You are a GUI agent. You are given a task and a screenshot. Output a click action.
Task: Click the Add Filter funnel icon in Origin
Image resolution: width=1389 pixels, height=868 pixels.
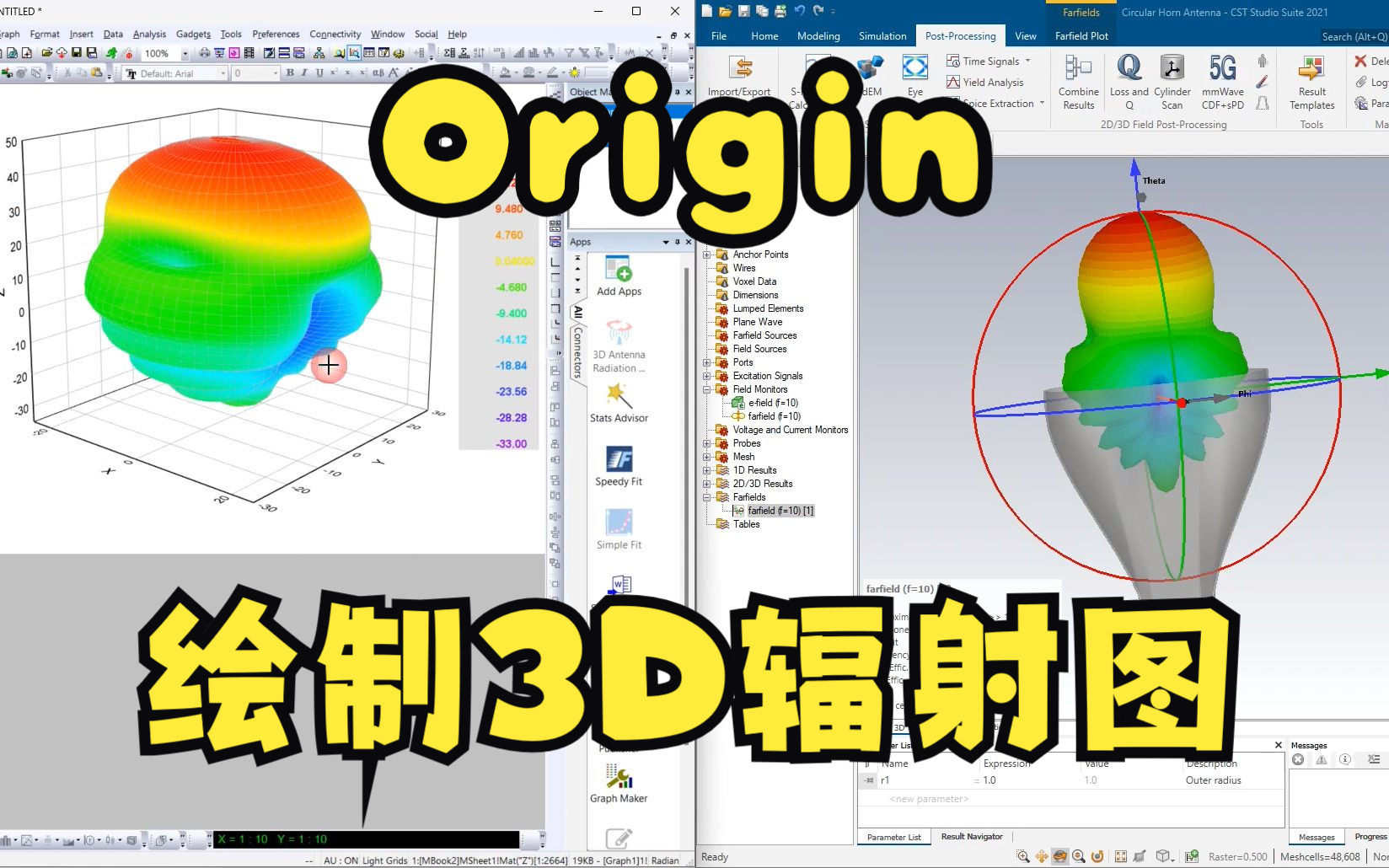569,53
